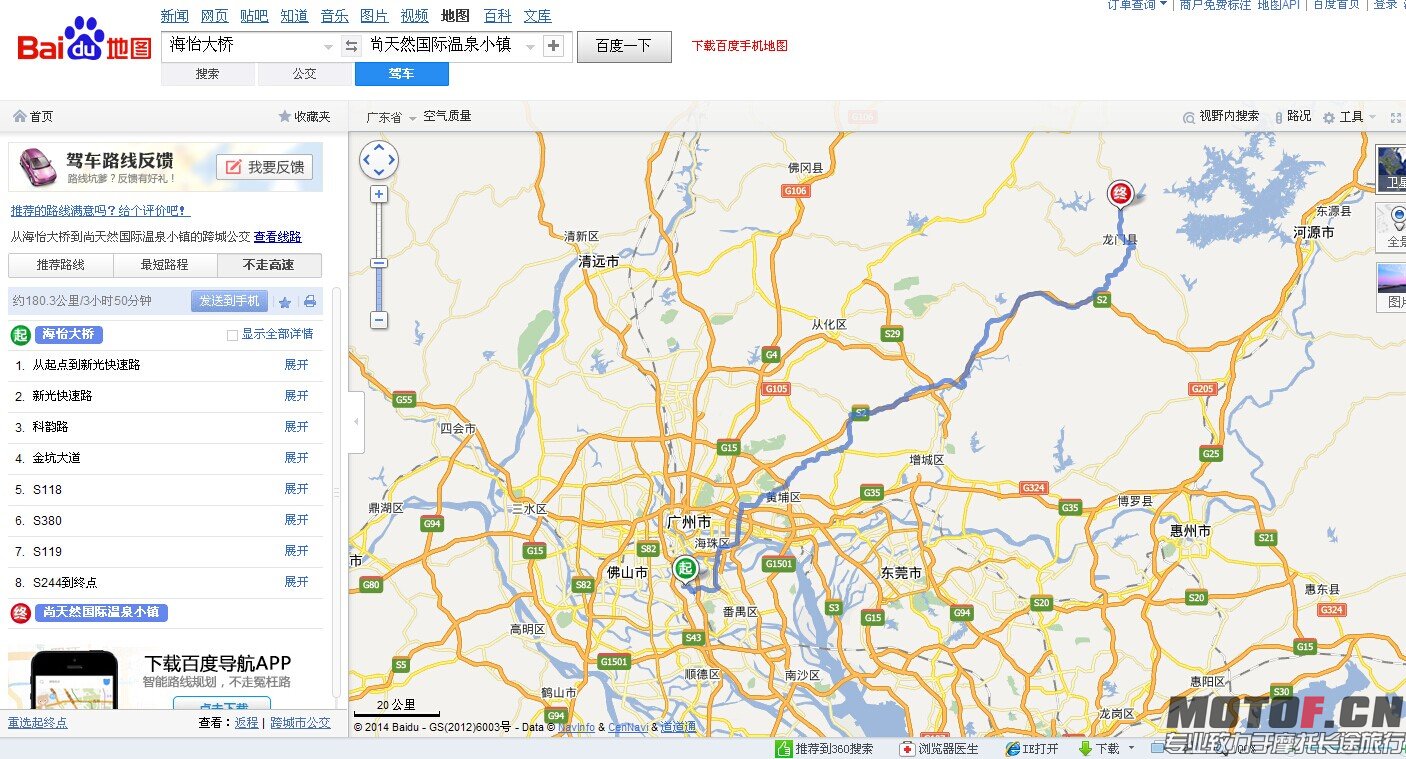This screenshot has width=1406, height=759.
Task: Expand step 8 S244到终点
Action: point(296,582)
